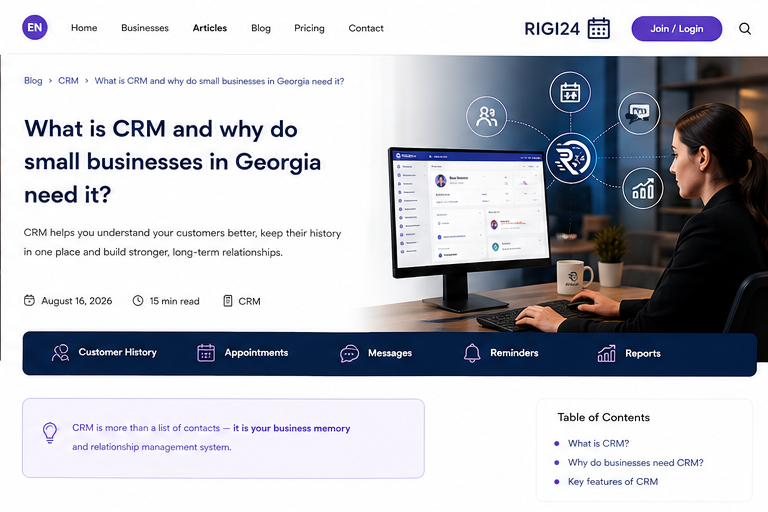Image resolution: width=768 pixels, height=512 pixels.
Task: Click the Table of Contents heading
Action: point(603,417)
